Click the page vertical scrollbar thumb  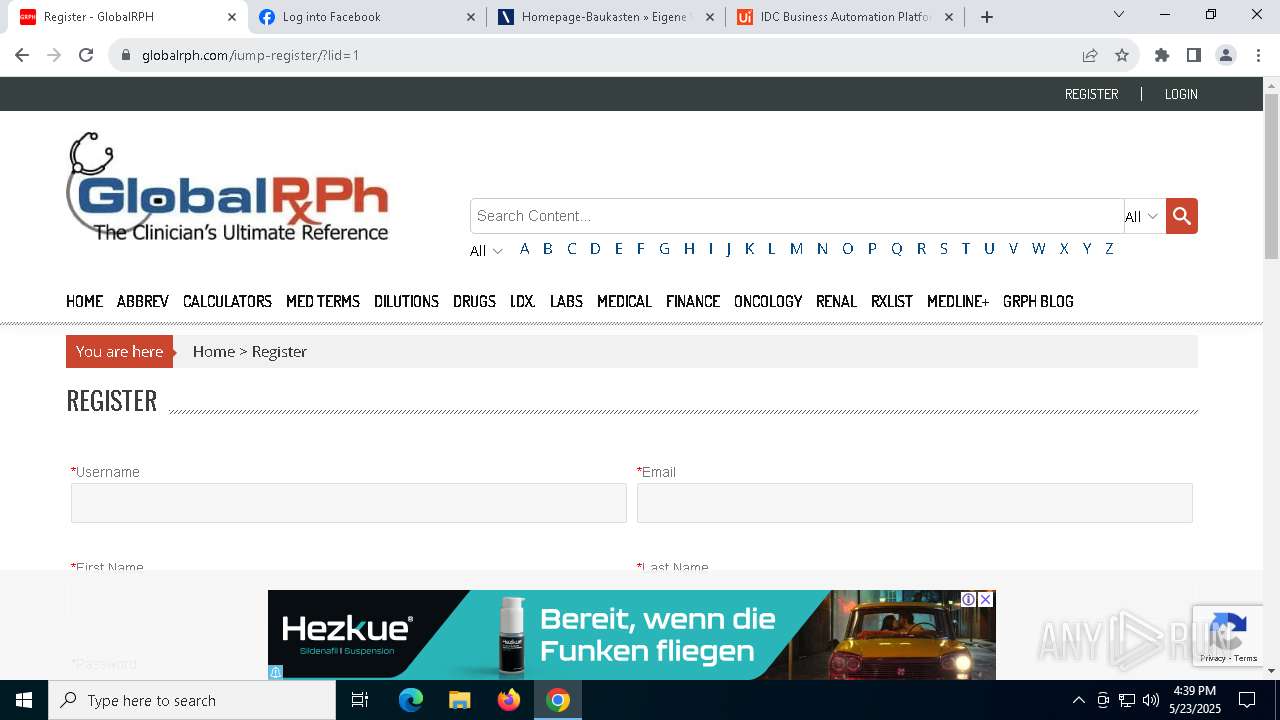(1271, 177)
